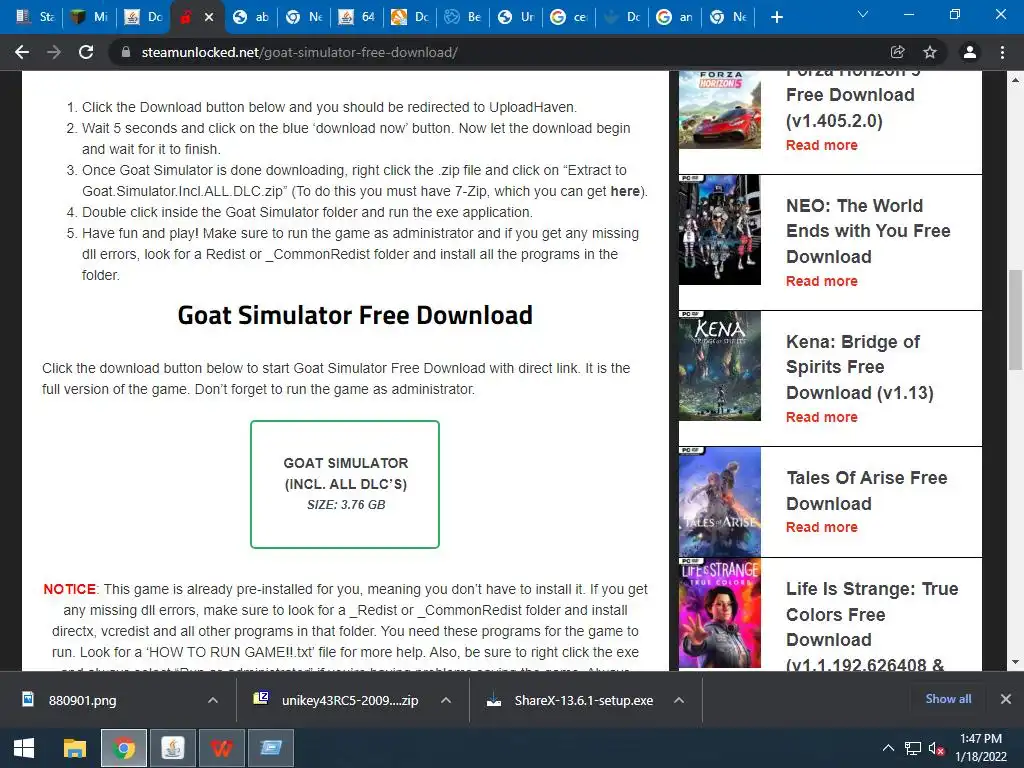Open the Forza Horizon 5 thumbnail
This screenshot has height=768, width=1024.
pos(720,110)
